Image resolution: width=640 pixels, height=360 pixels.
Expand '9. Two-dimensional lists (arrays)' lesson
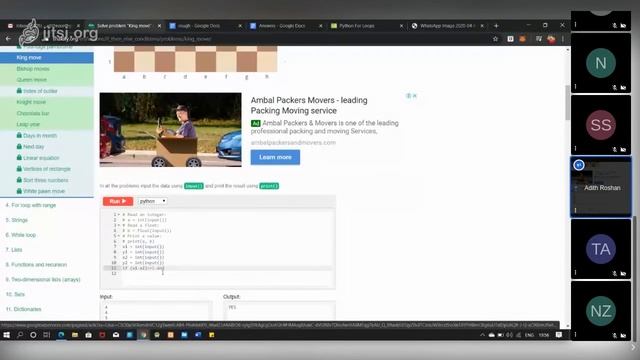tap(43, 279)
